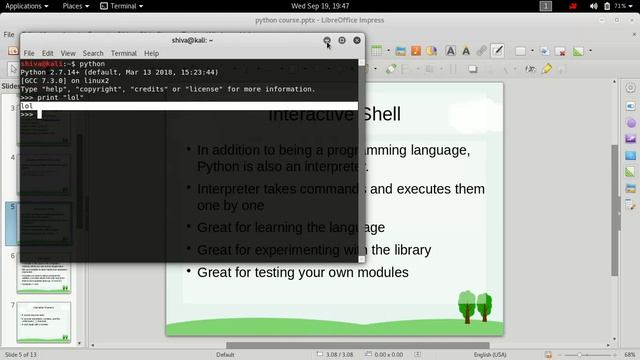Image resolution: width=640 pixels, height=360 pixels.
Task: Click the scroll-down arrow of slide panel
Action: coord(79,344)
